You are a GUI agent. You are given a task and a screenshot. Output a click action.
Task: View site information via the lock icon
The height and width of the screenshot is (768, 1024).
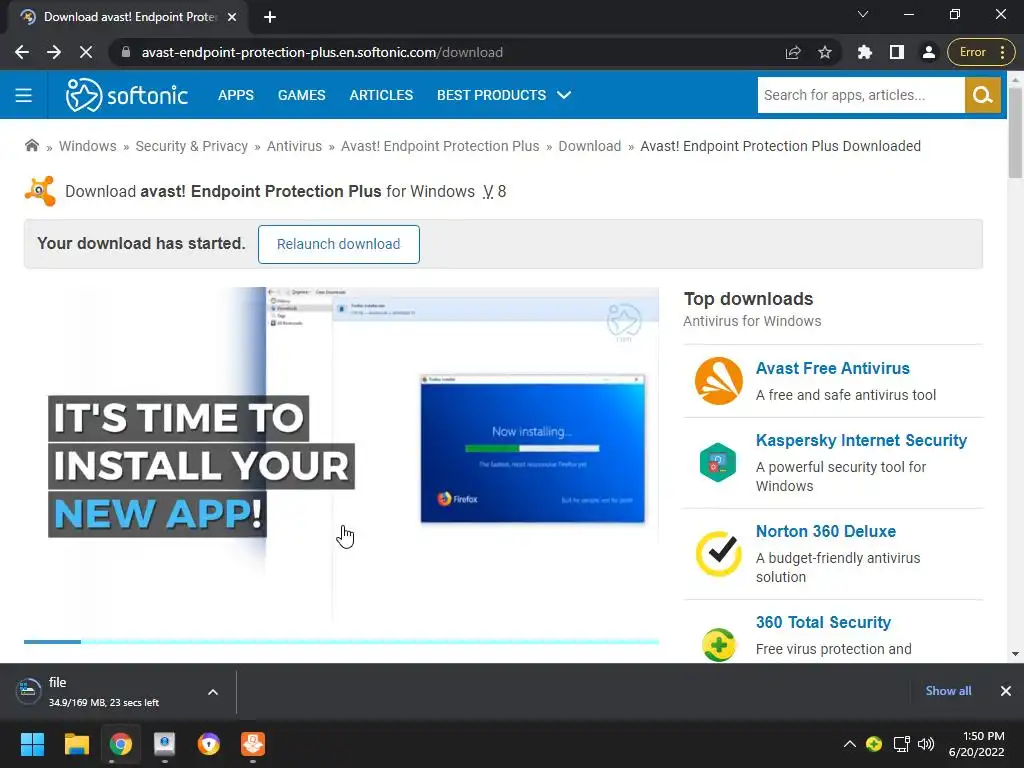126,52
